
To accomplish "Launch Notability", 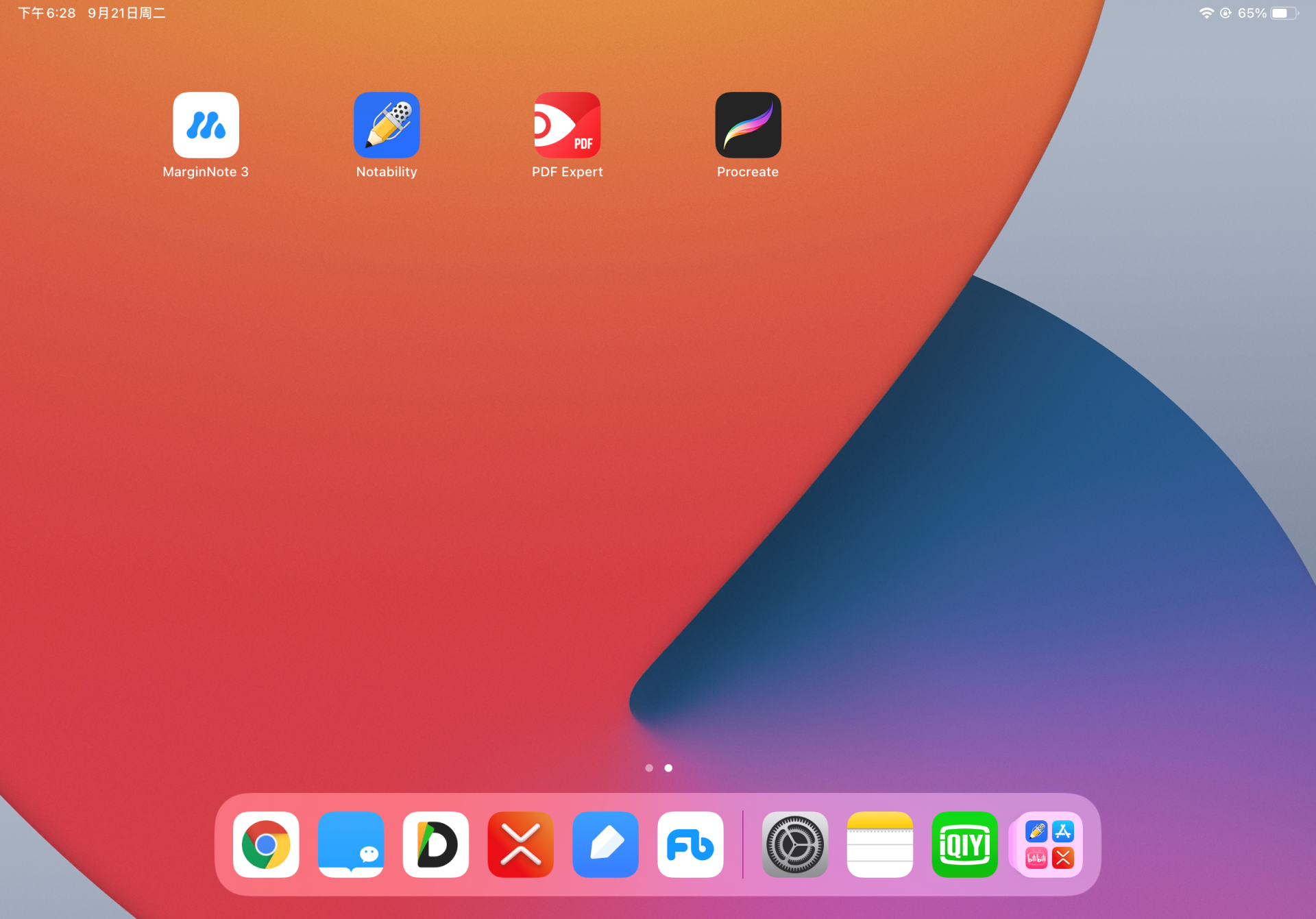I will pos(386,125).
